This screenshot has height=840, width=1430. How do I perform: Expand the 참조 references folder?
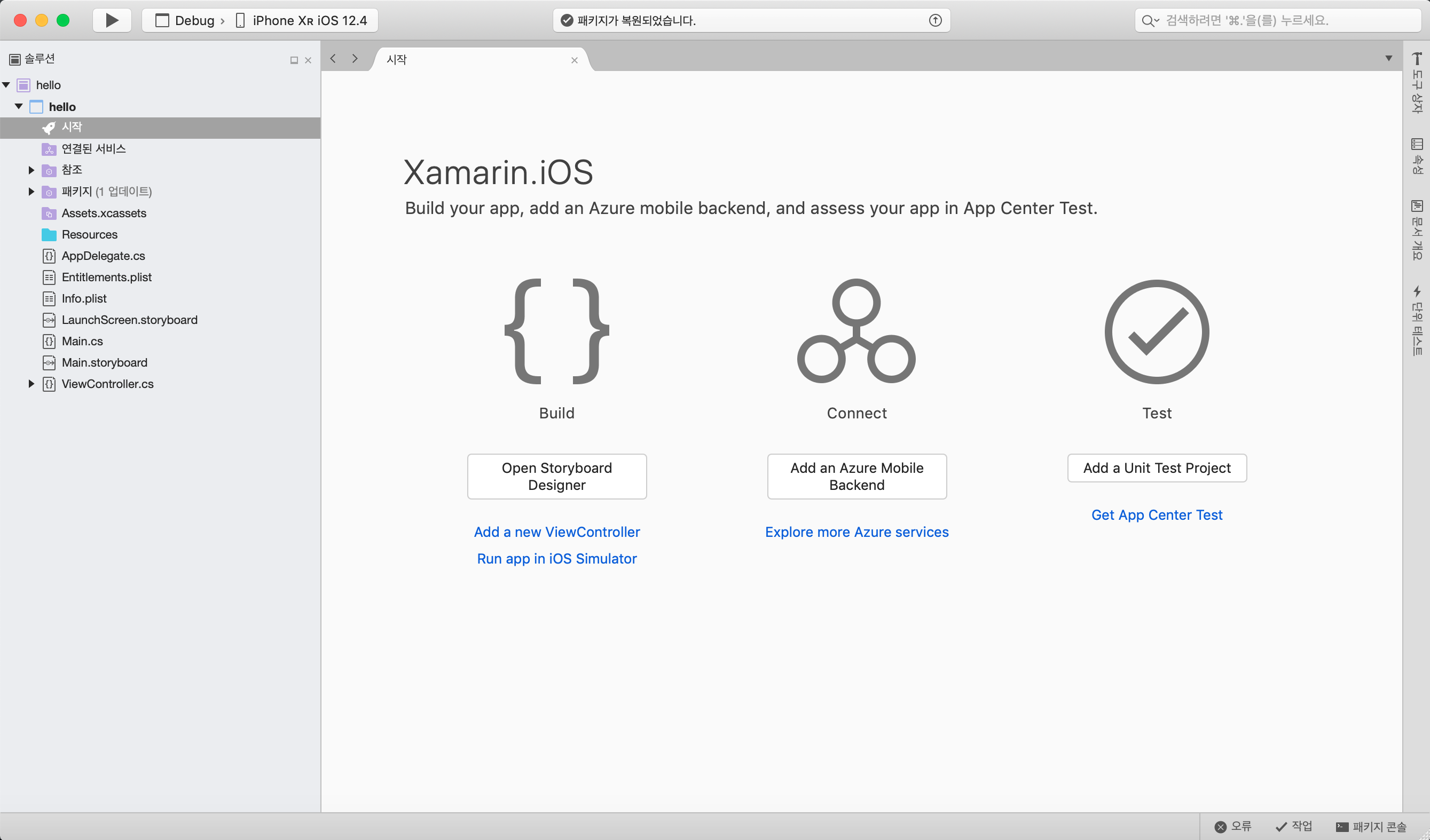pos(31,170)
